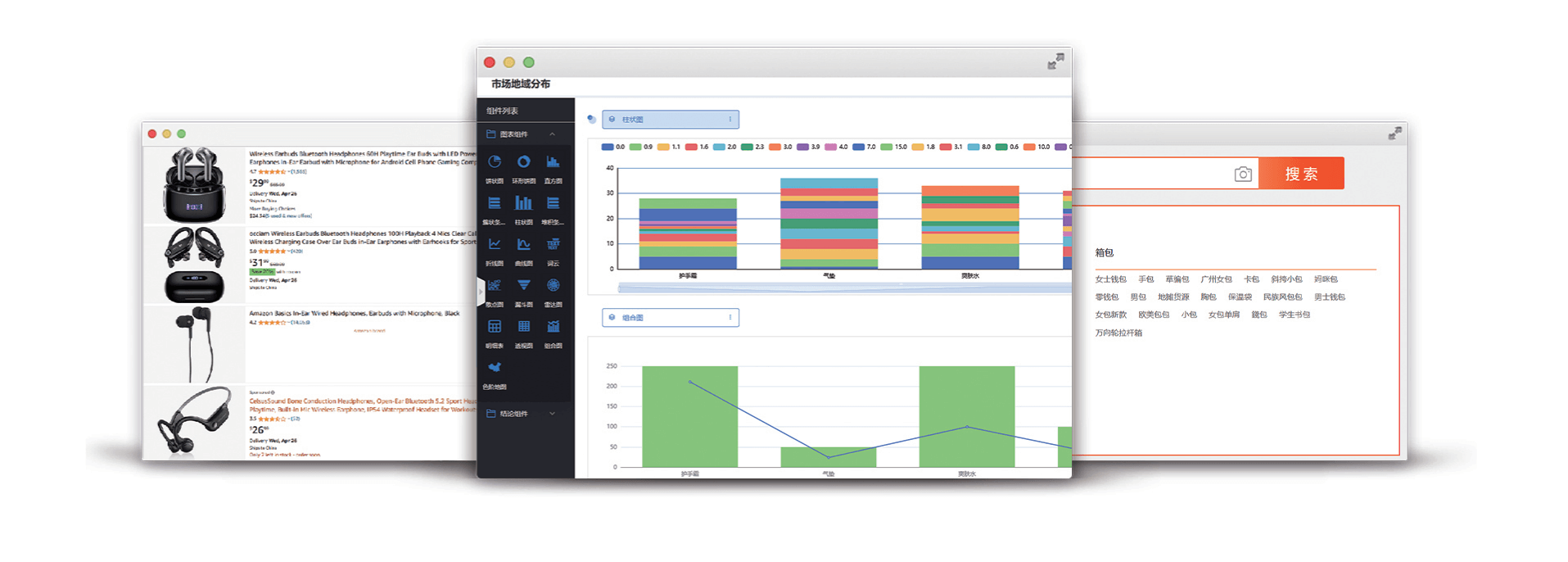Image resolution: width=1568 pixels, height=562 pixels.
Task: Click the funnel chart (漏斗图) icon
Action: [523, 286]
